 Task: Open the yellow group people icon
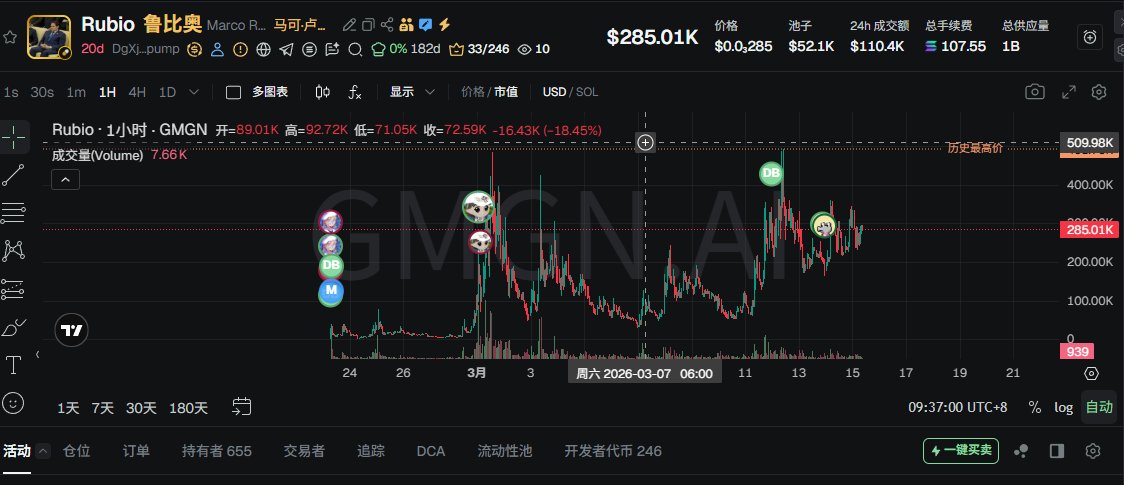[406, 25]
